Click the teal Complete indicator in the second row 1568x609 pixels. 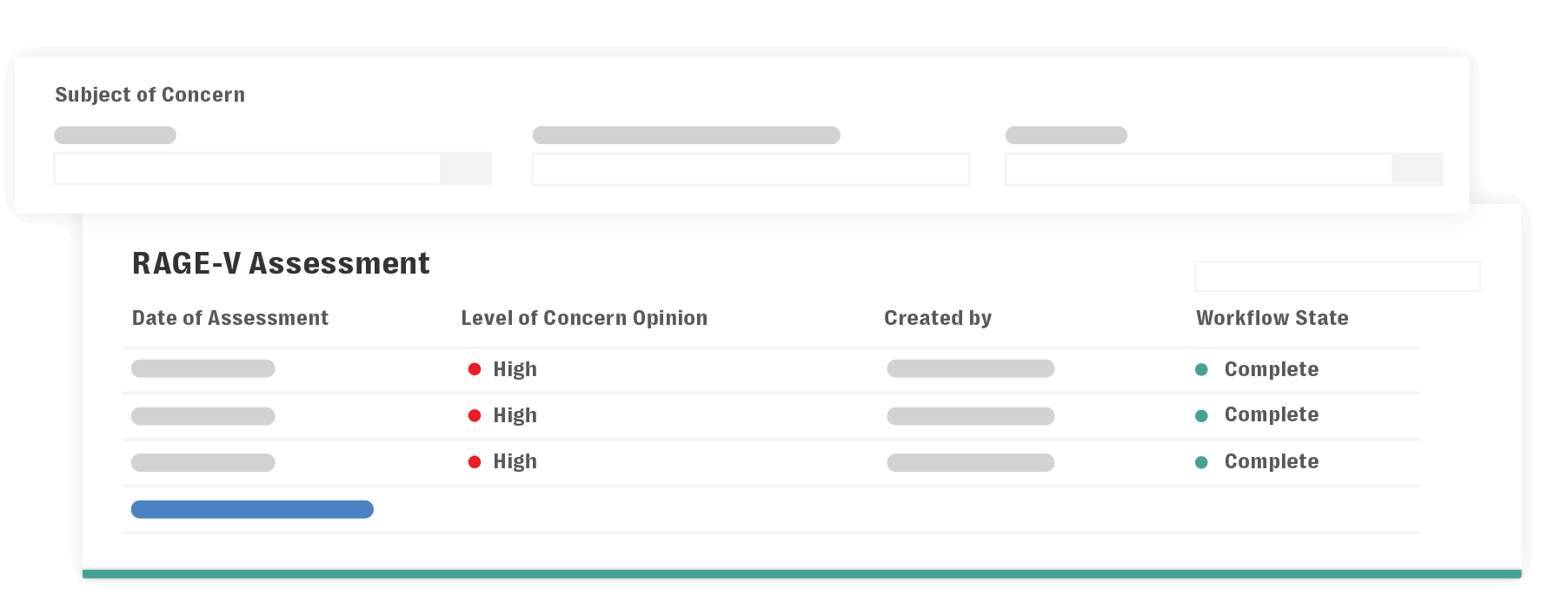(x=1202, y=416)
